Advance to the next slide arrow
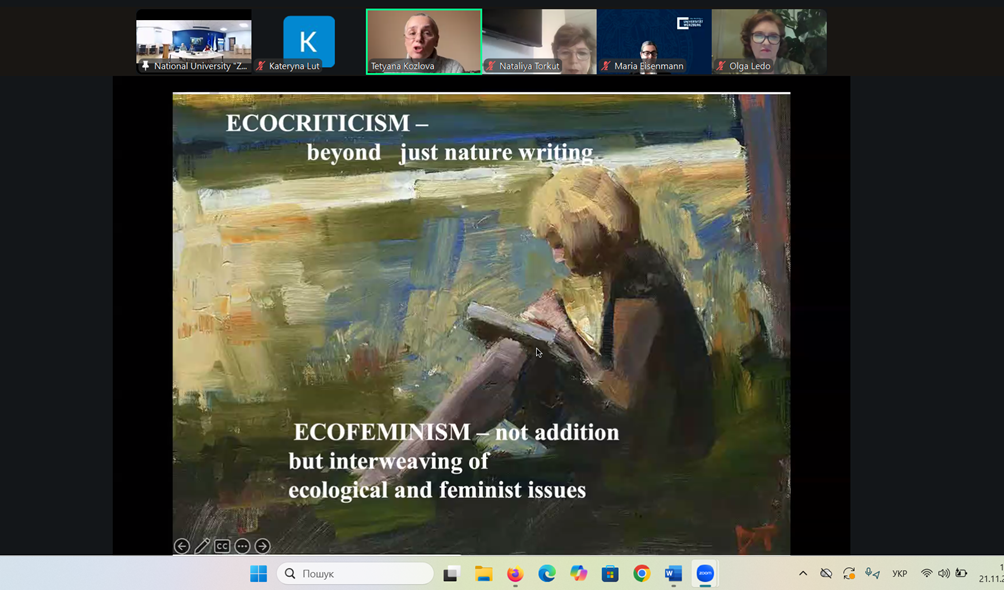 coord(262,546)
